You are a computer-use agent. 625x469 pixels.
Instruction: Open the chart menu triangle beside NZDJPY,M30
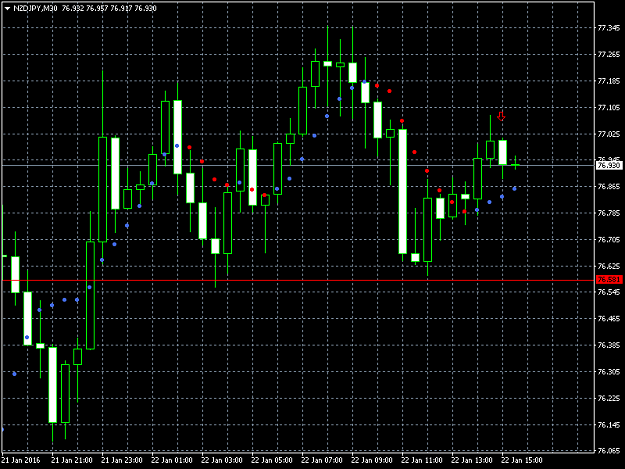point(7,8)
